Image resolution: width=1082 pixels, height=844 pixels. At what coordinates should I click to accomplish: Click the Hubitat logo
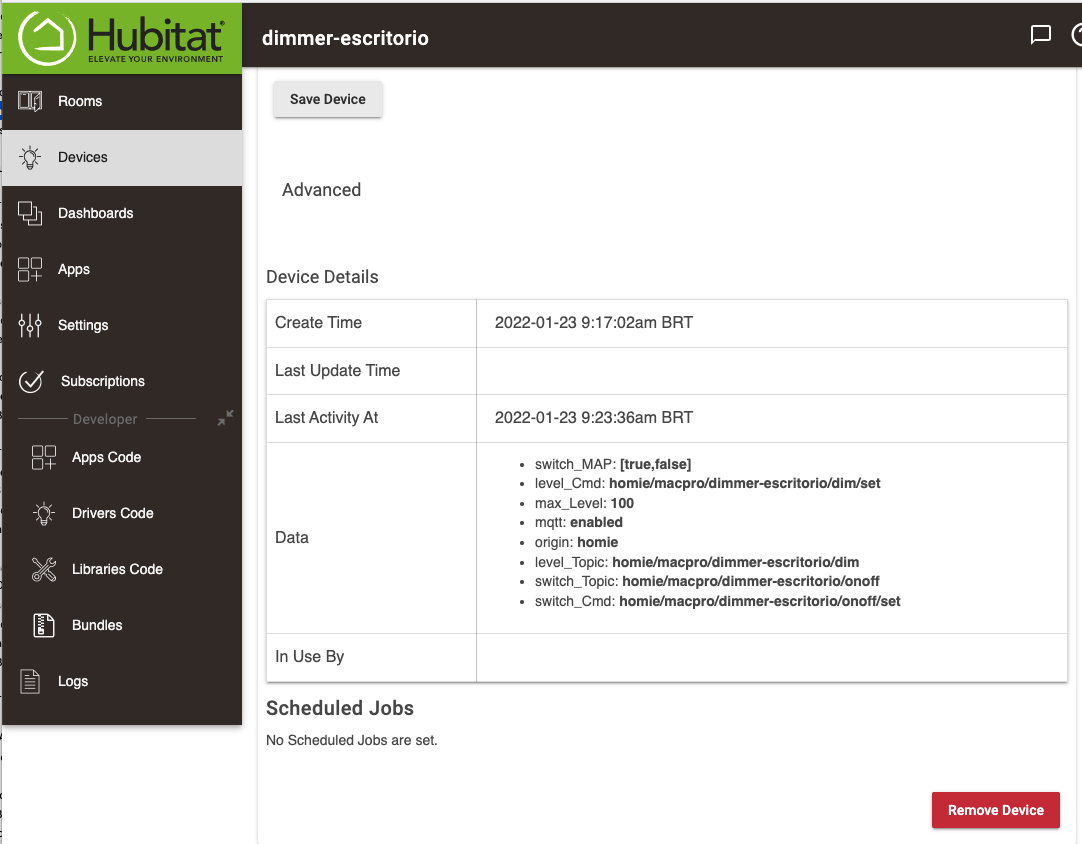coord(121,38)
